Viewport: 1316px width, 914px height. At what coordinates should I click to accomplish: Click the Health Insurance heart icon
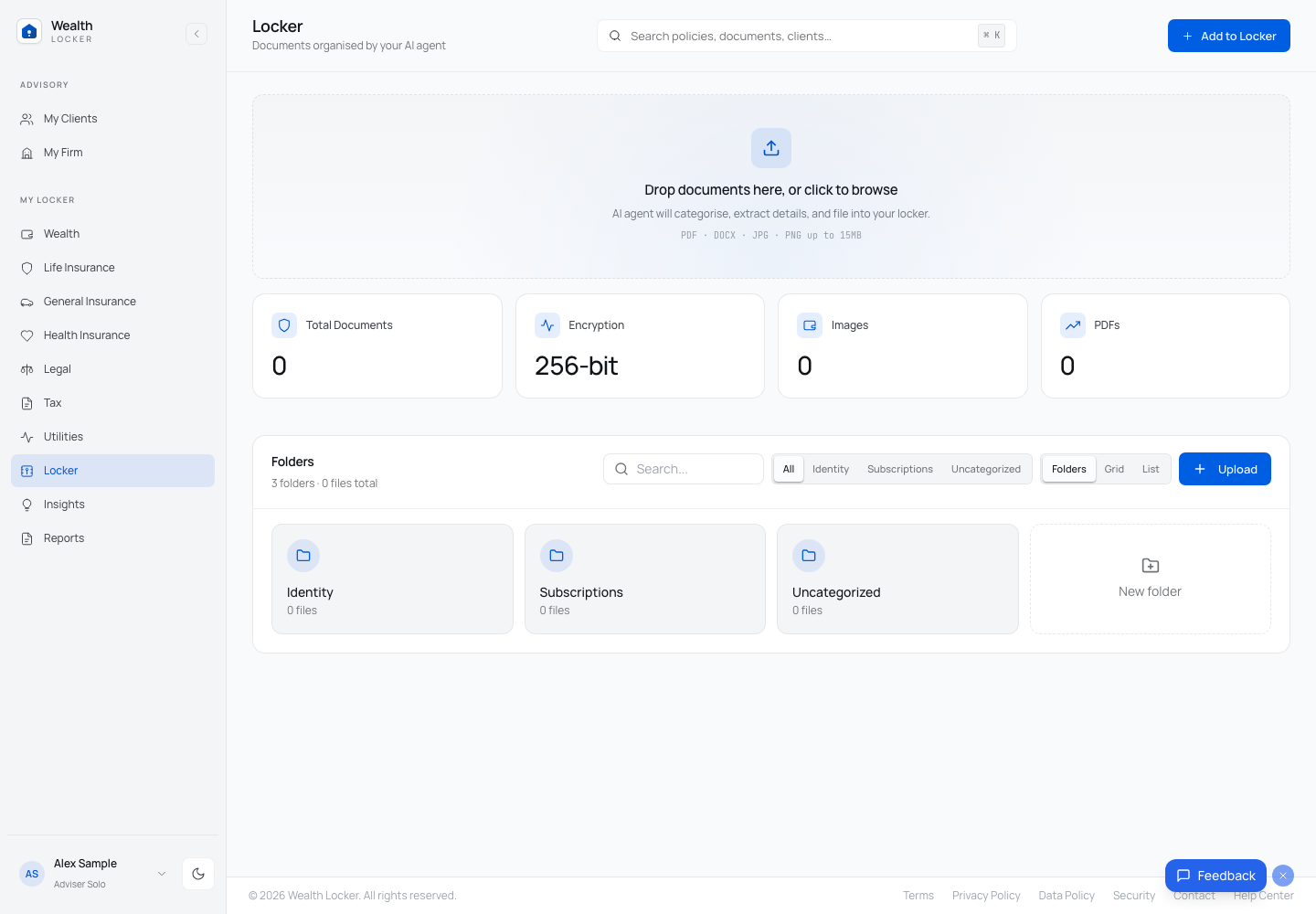point(27,335)
